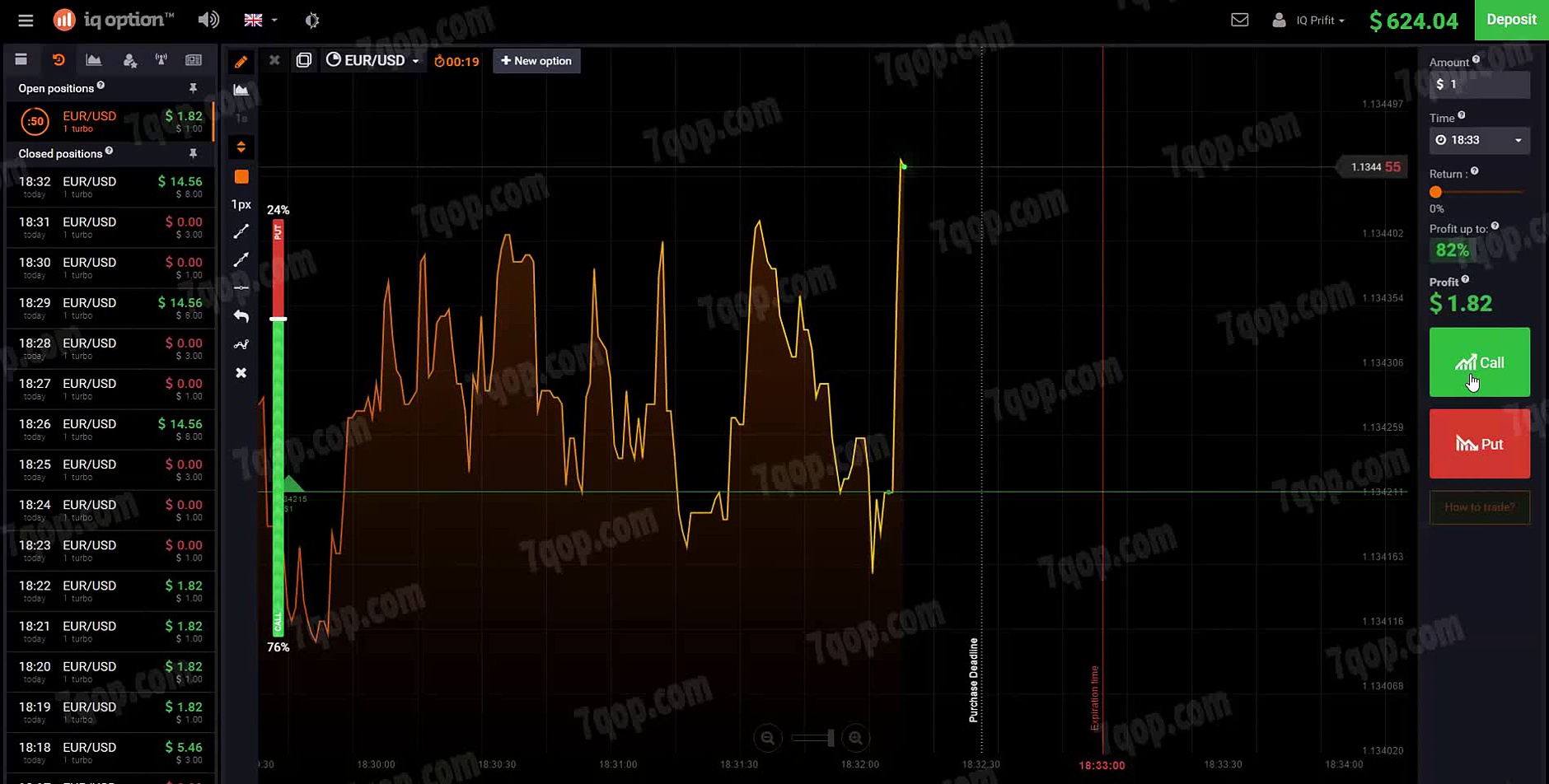Adjust the chart zoom slider

tap(812, 738)
